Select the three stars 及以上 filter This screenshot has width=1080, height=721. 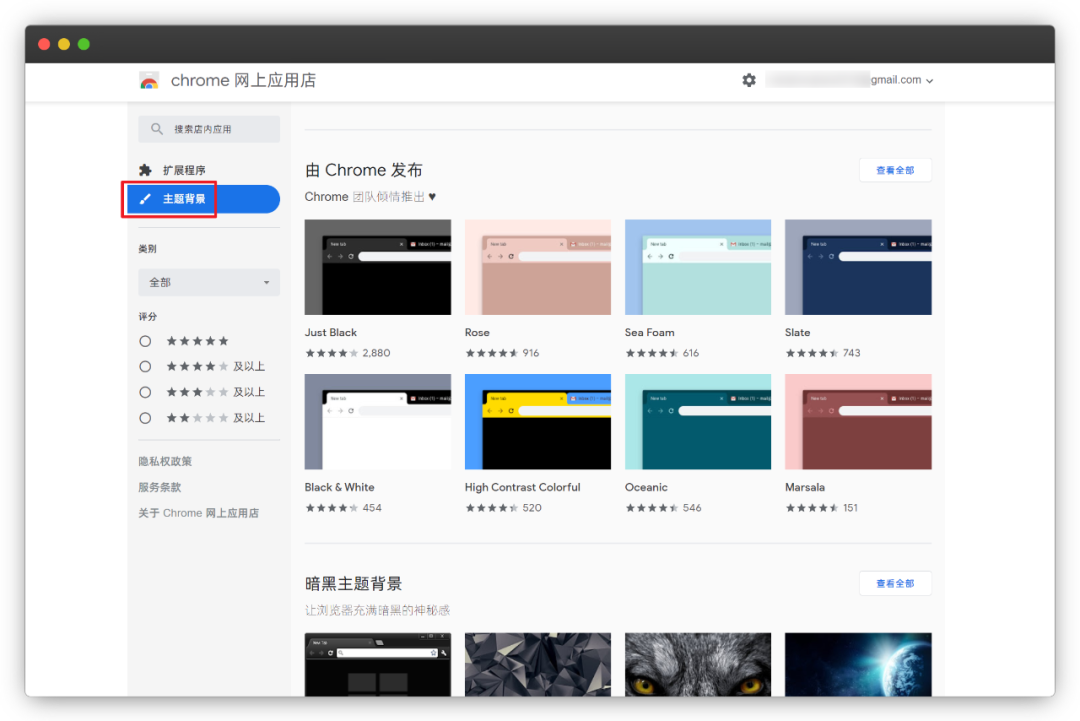145,392
